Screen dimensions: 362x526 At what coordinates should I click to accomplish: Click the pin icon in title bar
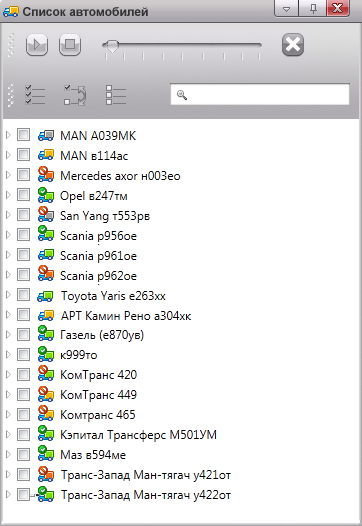(313, 9)
